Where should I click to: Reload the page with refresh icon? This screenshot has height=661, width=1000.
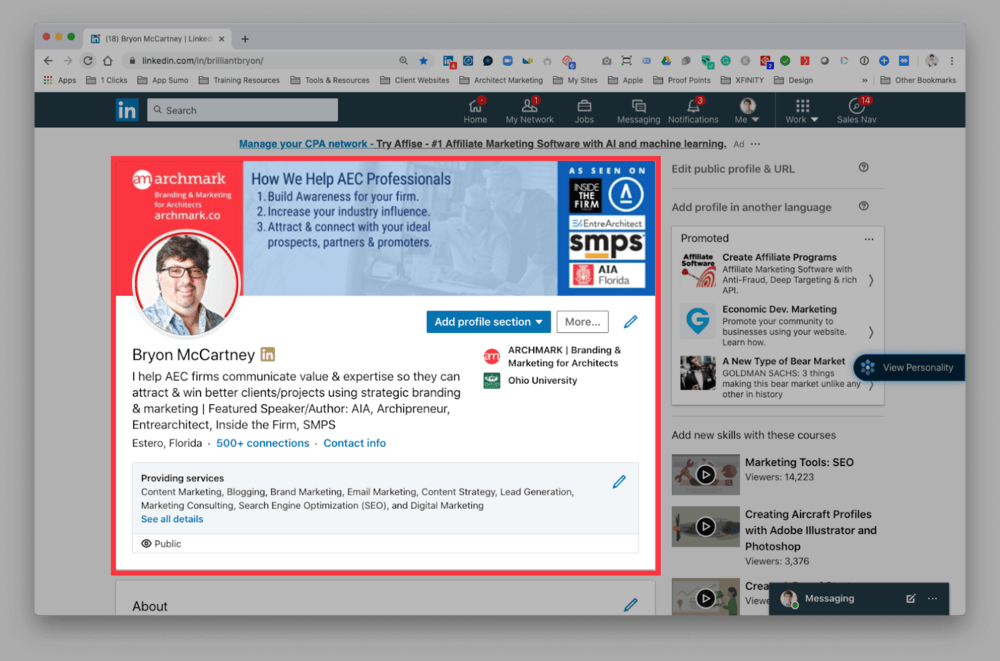pyautogui.click(x=88, y=61)
